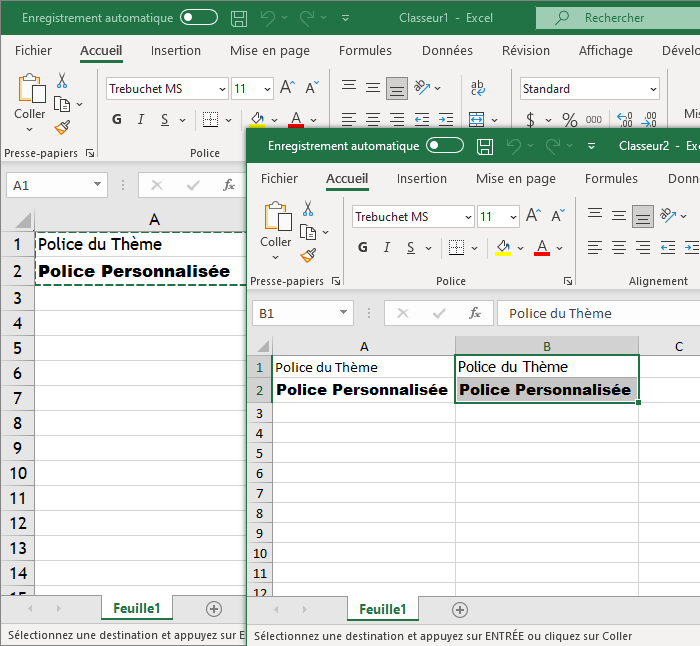Image resolution: width=700 pixels, height=646 pixels.
Task: Open the font name dropdown in Classeur1
Action: coord(222,89)
